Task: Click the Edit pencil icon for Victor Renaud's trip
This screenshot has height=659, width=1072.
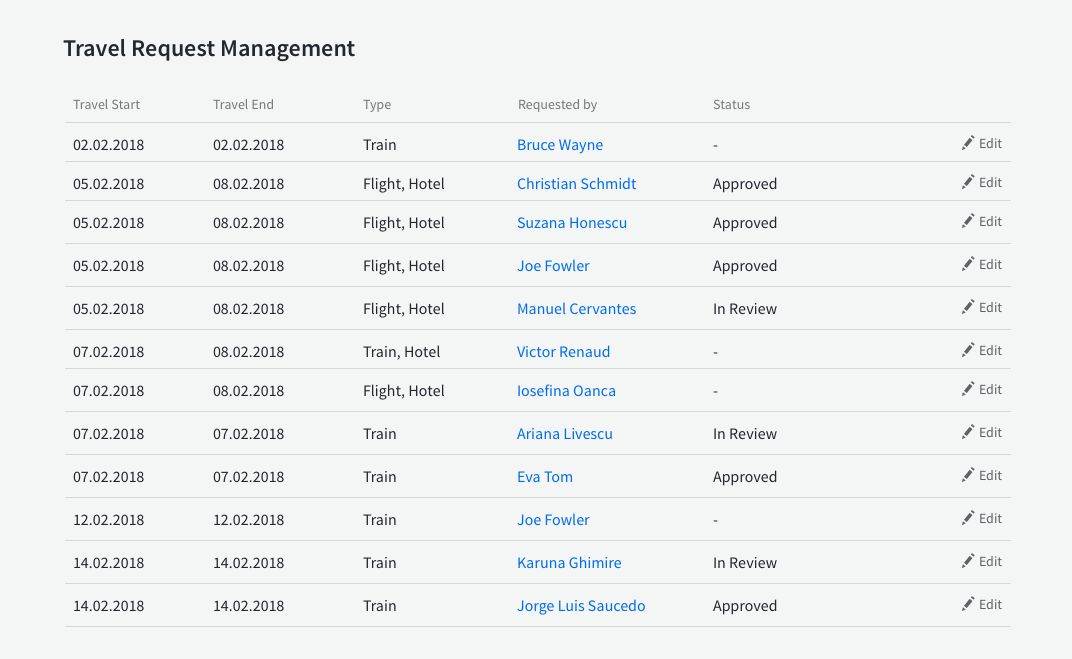Action: tap(968, 349)
